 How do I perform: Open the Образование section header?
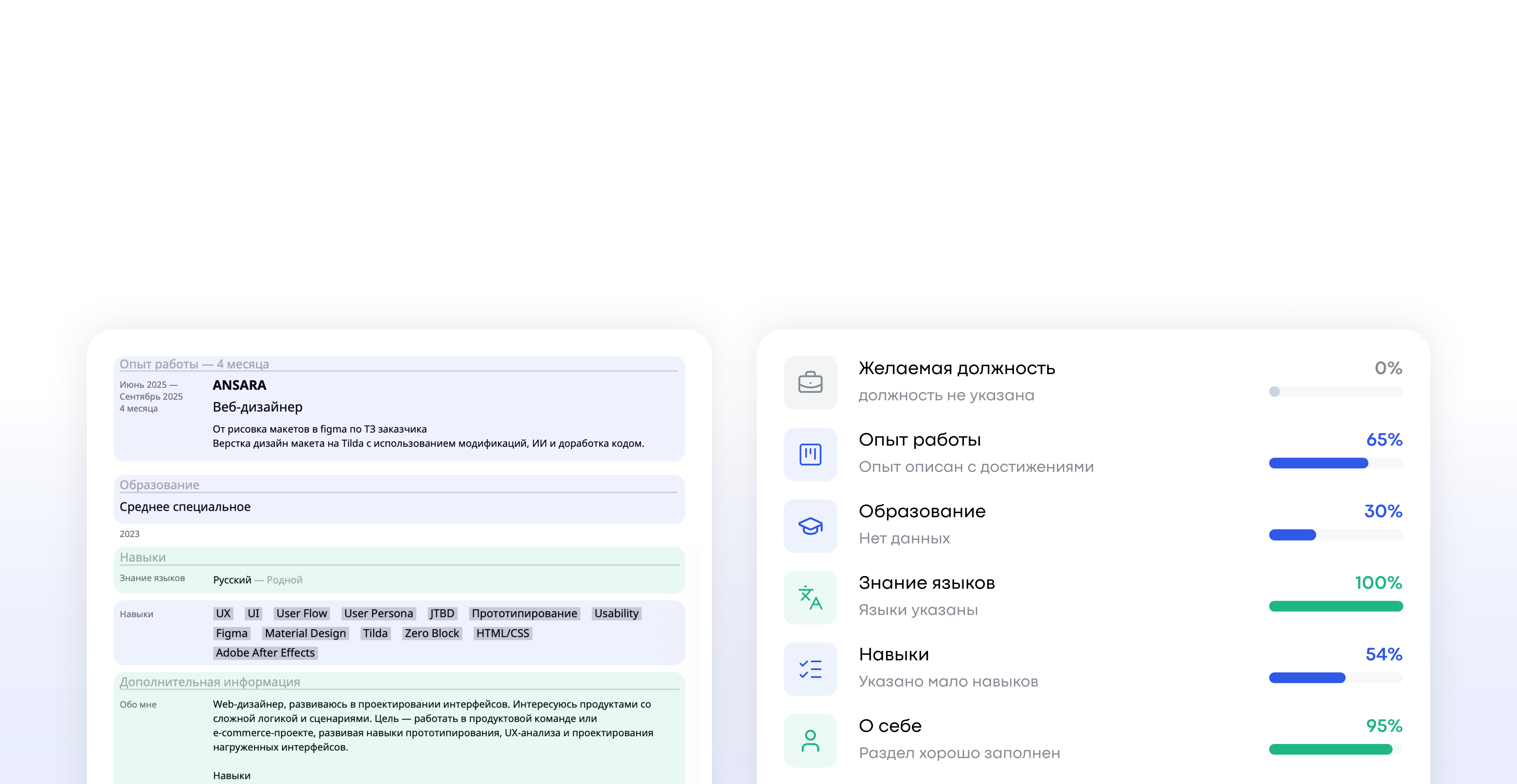pos(160,484)
